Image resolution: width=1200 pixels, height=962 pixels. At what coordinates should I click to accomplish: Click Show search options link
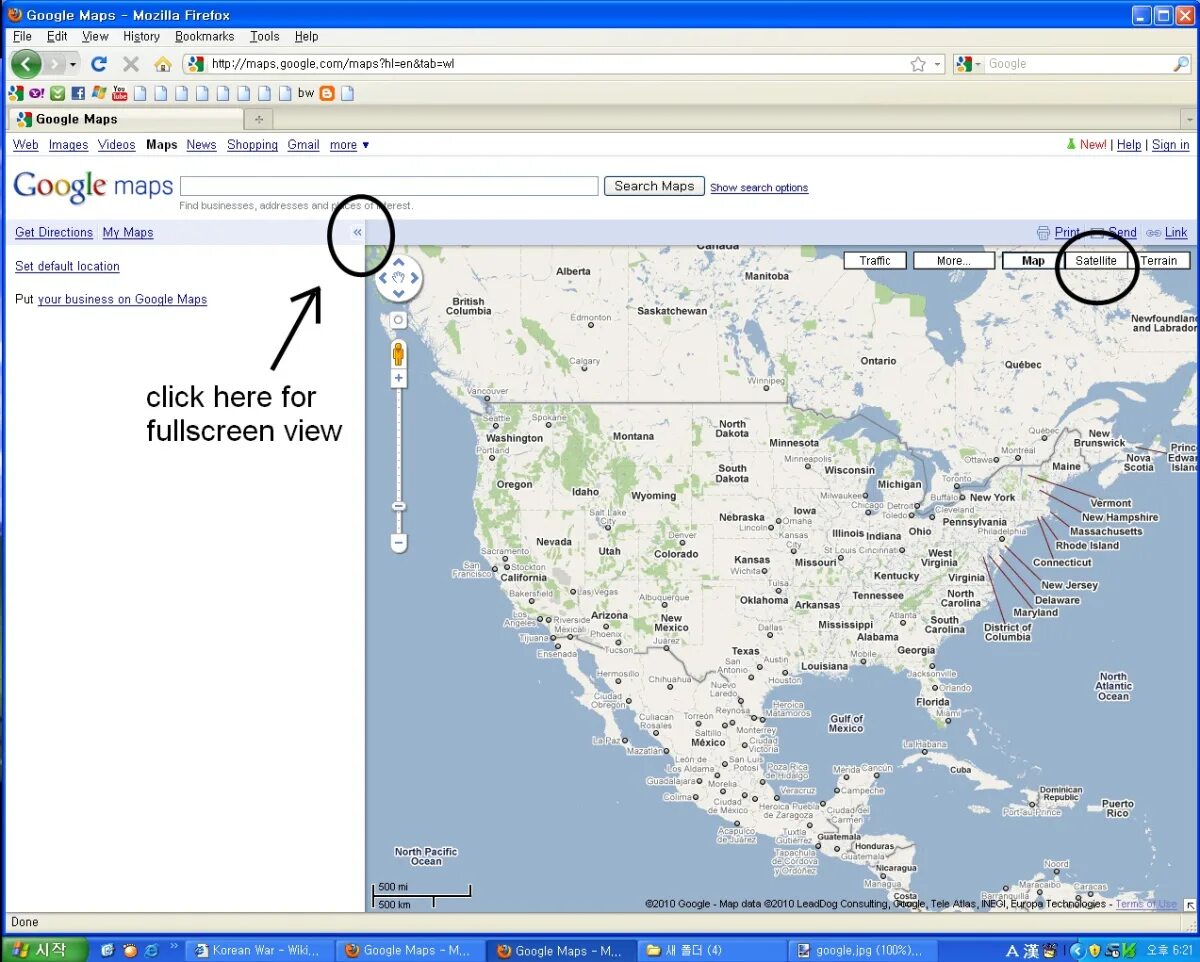[x=759, y=188]
